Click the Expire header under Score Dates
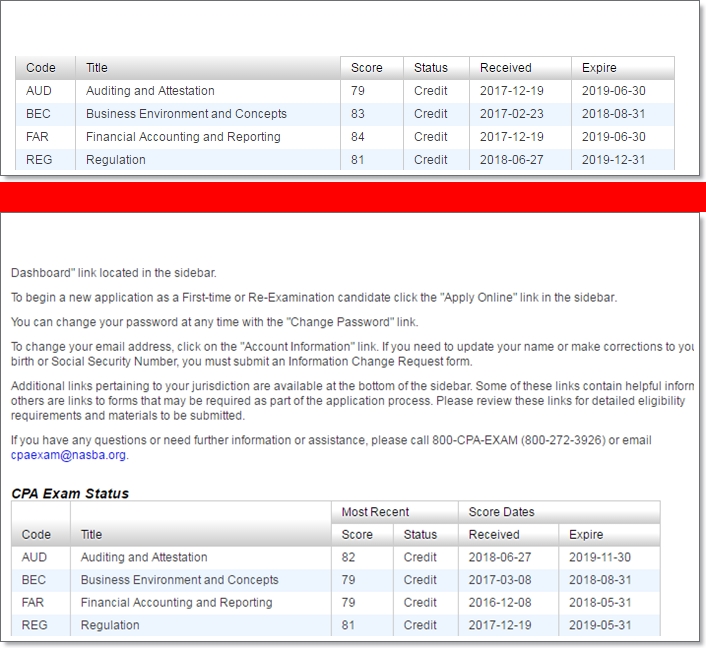706x648 pixels. (x=586, y=534)
